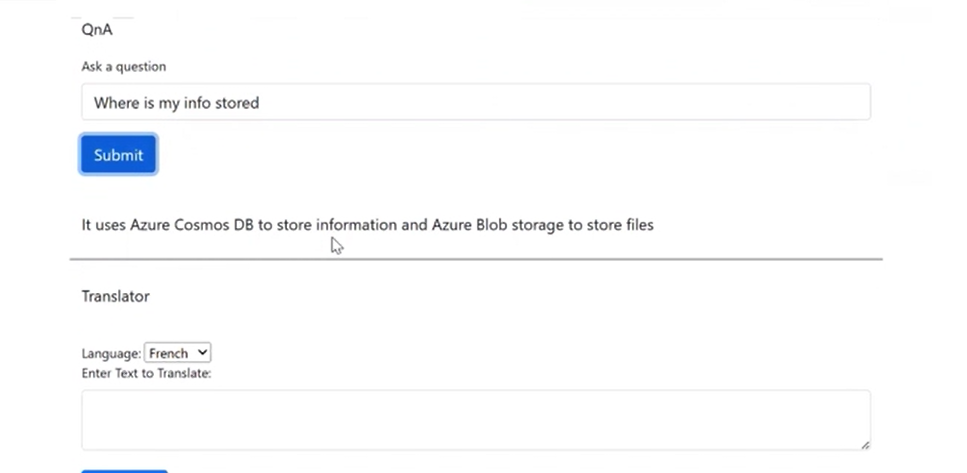Click the "Language:" label
Image resolution: width=967 pixels, height=473 pixels.
[111, 354]
